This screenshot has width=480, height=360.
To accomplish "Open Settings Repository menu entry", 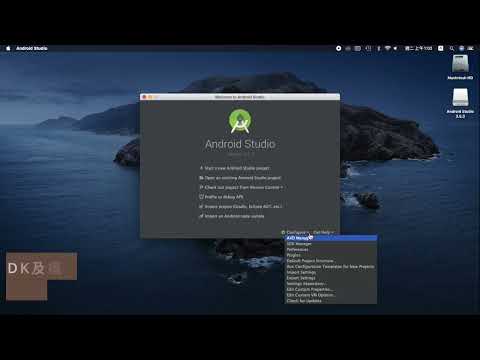I will tap(331, 284).
